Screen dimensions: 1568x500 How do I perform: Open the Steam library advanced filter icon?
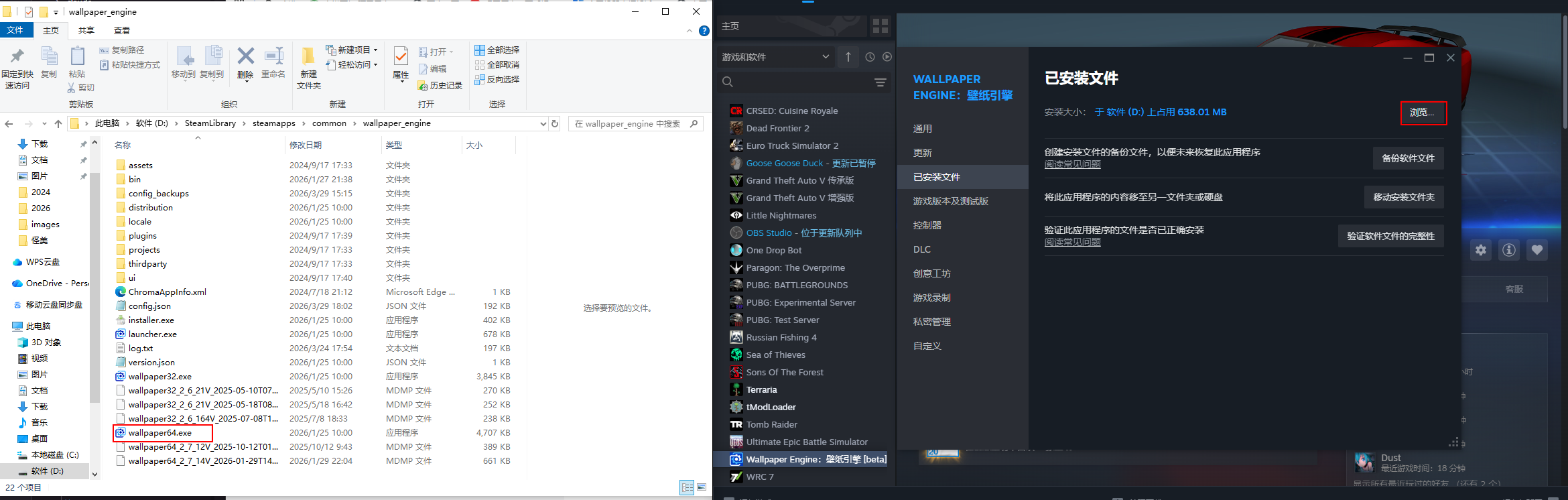(x=880, y=82)
